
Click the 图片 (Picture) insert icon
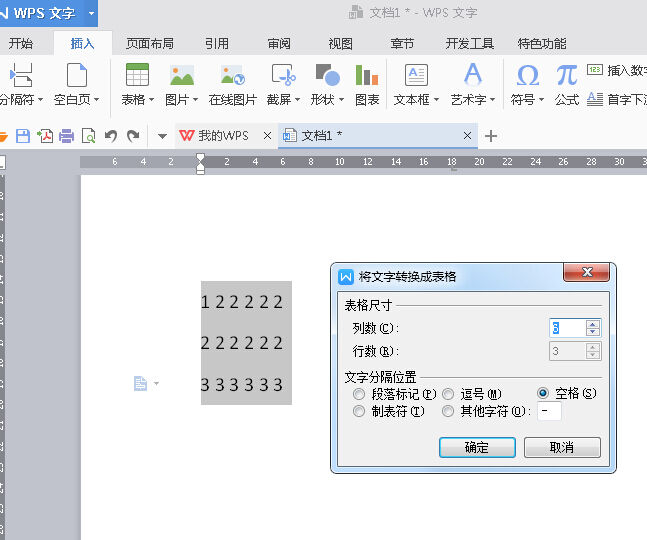[181, 76]
